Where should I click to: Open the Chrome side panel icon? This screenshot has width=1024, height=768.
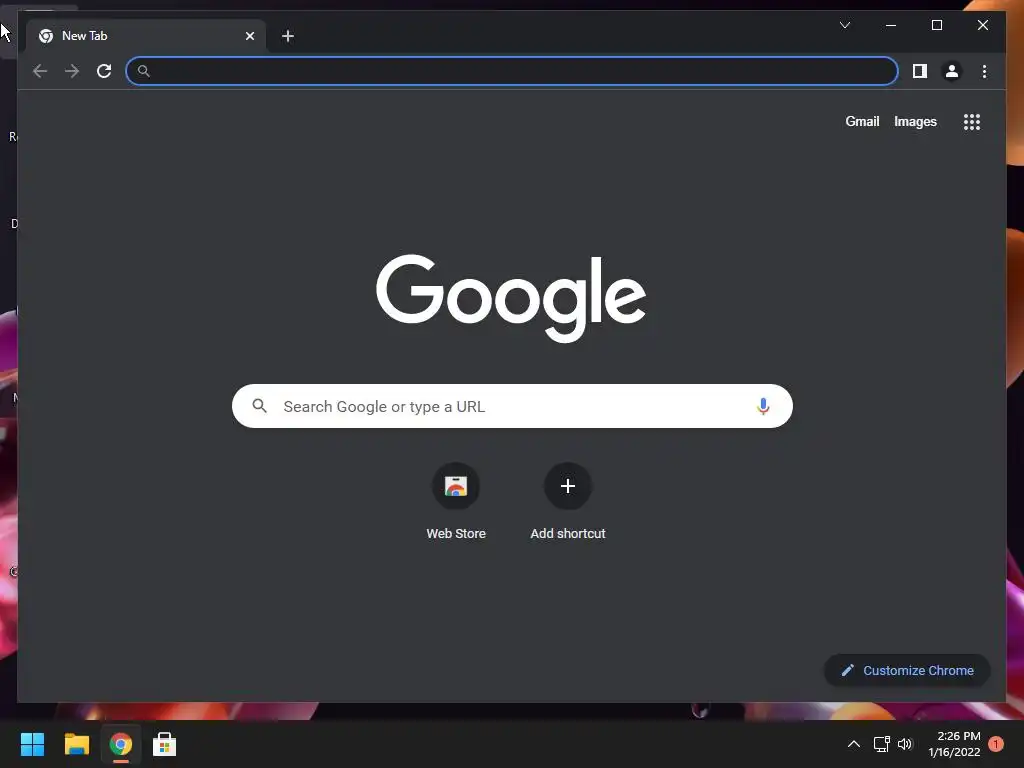[920, 71]
